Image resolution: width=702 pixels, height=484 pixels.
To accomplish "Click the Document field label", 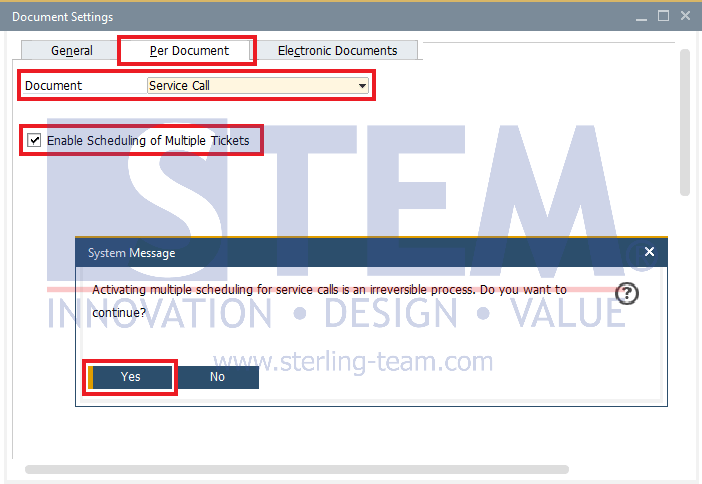I will [54, 86].
